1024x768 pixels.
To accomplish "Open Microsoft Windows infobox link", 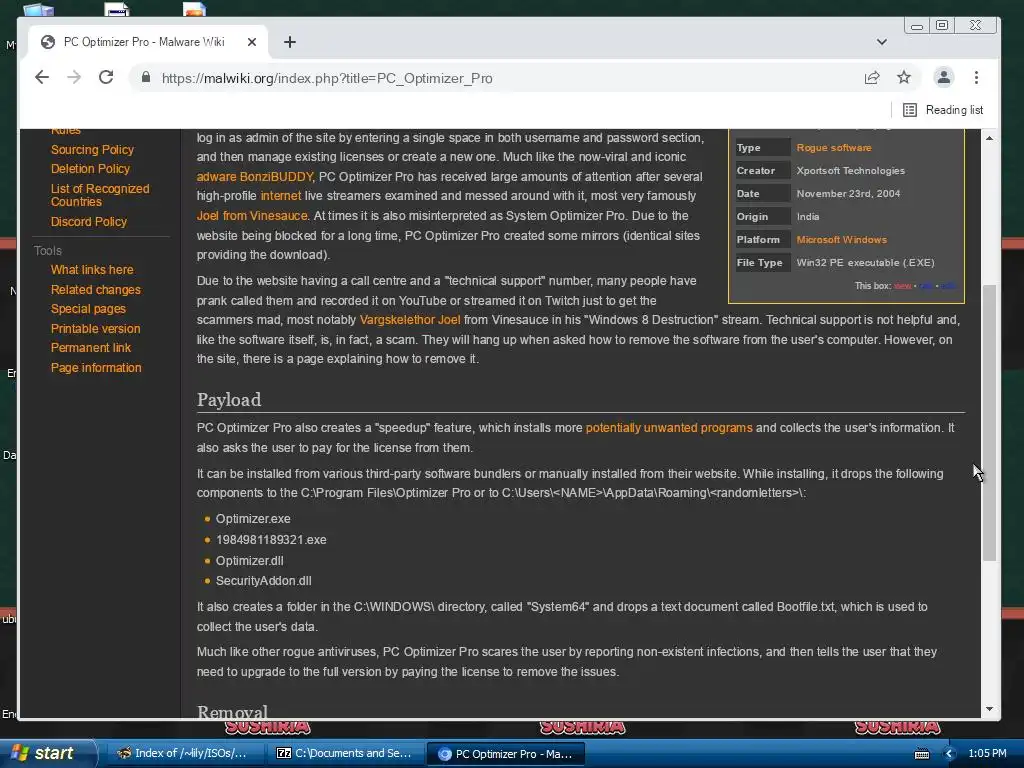I will click(x=841, y=240).
